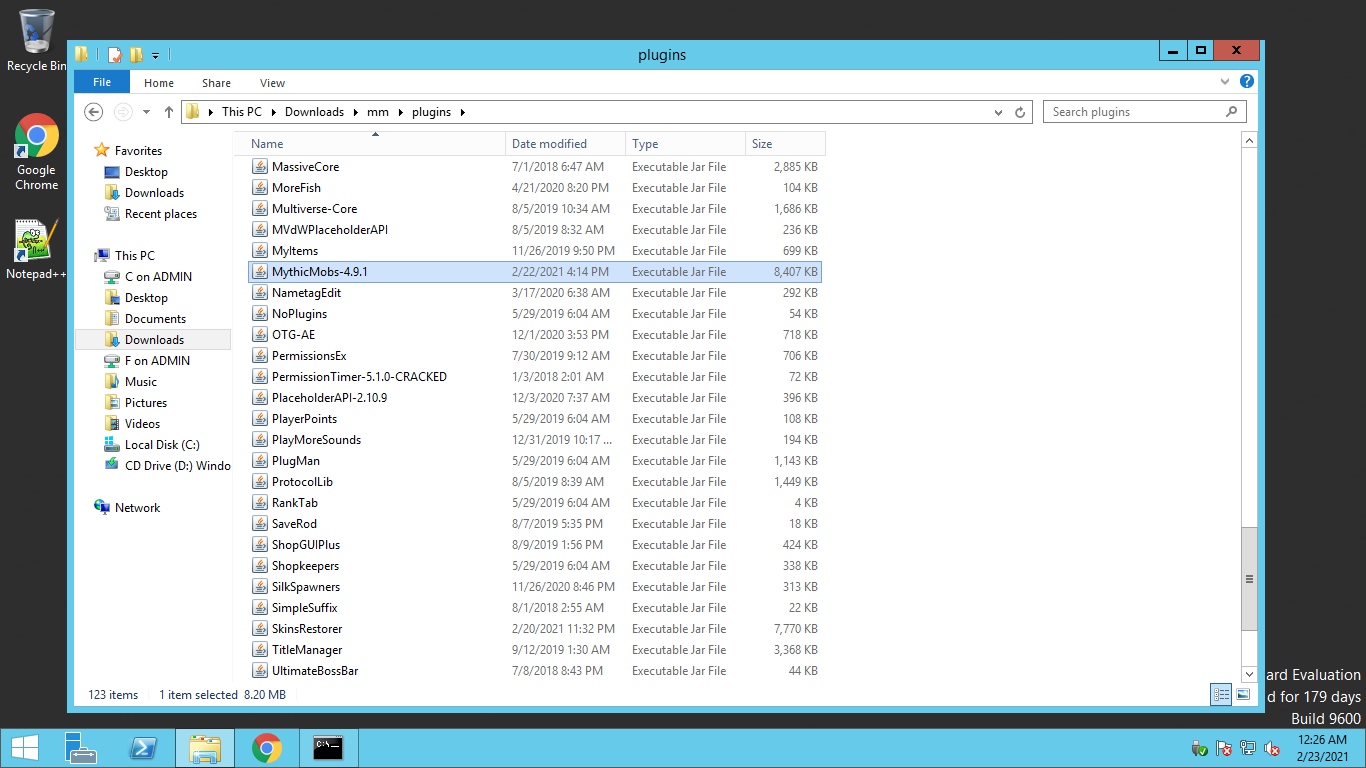Click the Downloads breadcrumb in address bar
This screenshot has width=1366, height=768.
point(314,112)
